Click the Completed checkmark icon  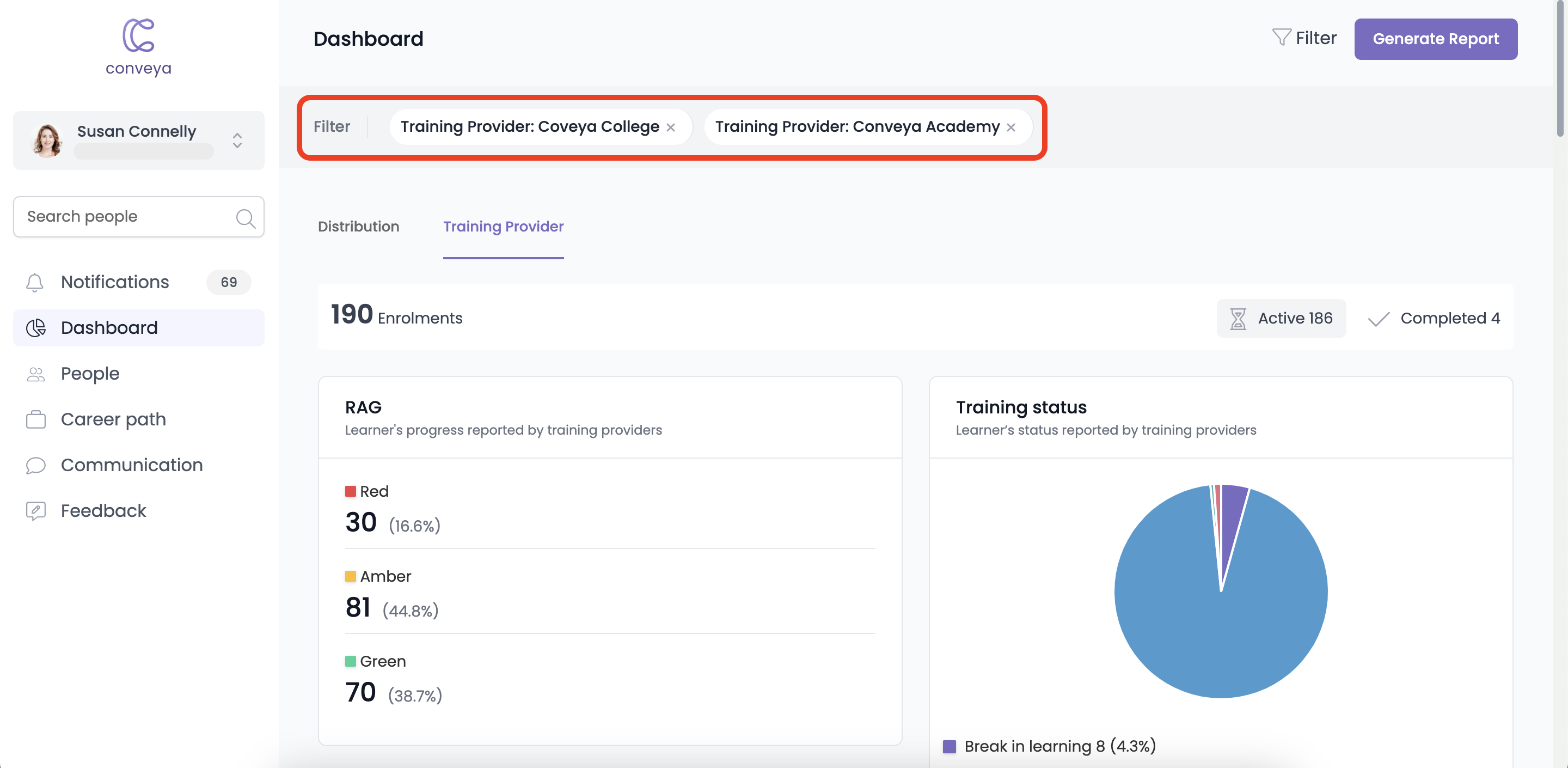(x=1379, y=319)
